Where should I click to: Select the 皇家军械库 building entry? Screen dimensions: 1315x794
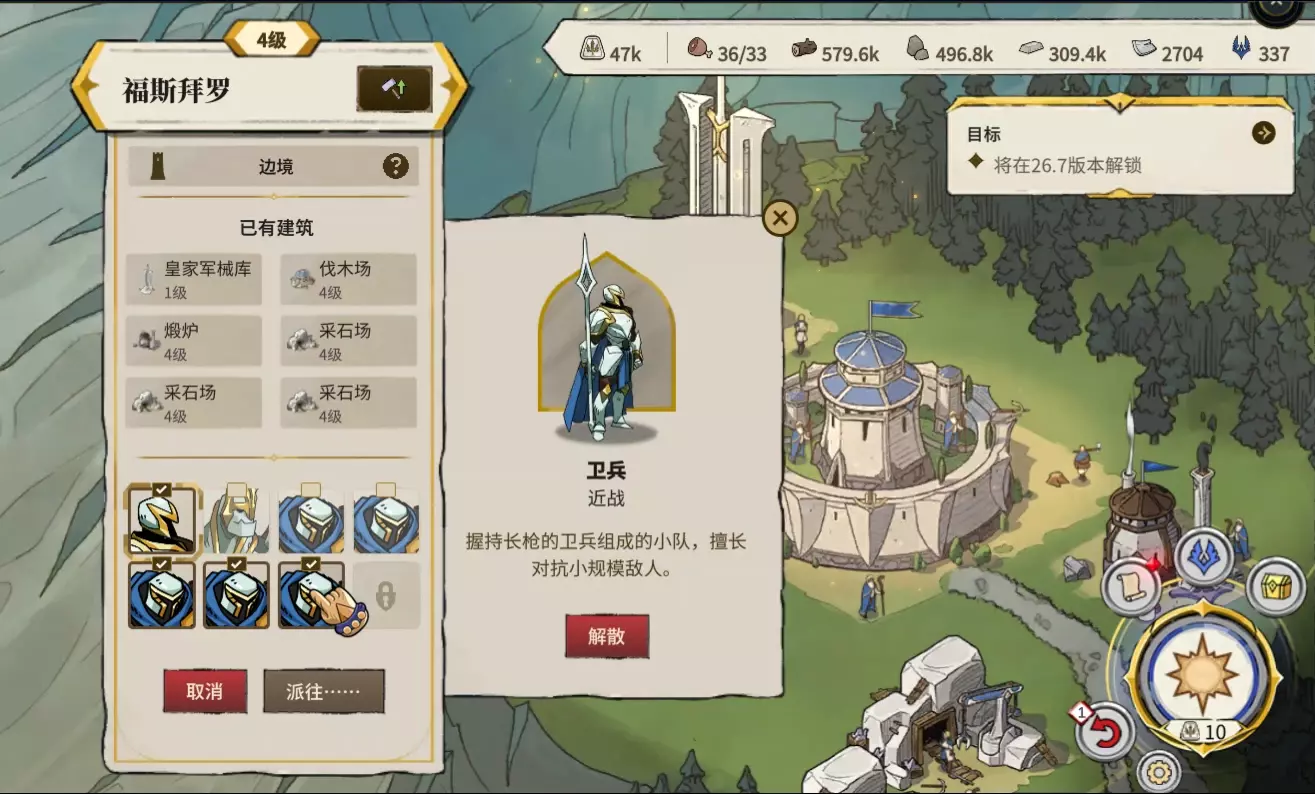pos(195,280)
